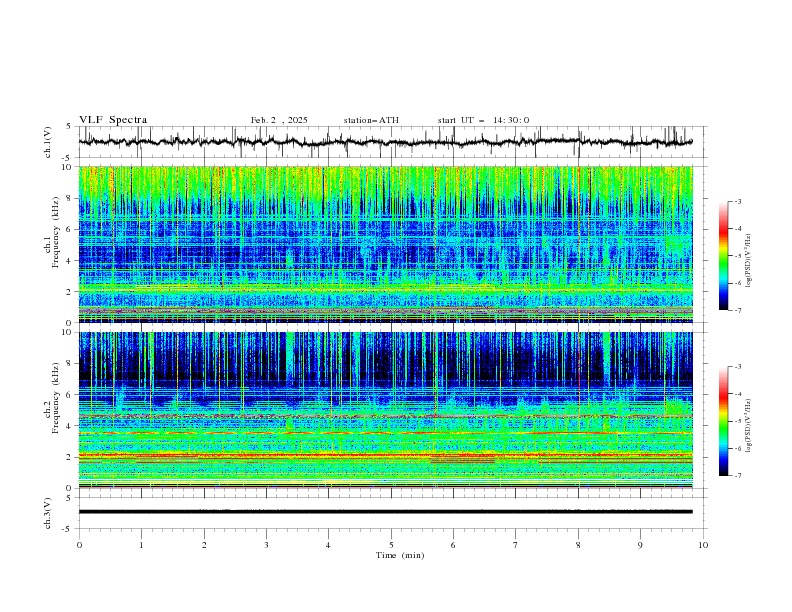Click the "ch.1(V)" waveform axis label

click(48, 142)
